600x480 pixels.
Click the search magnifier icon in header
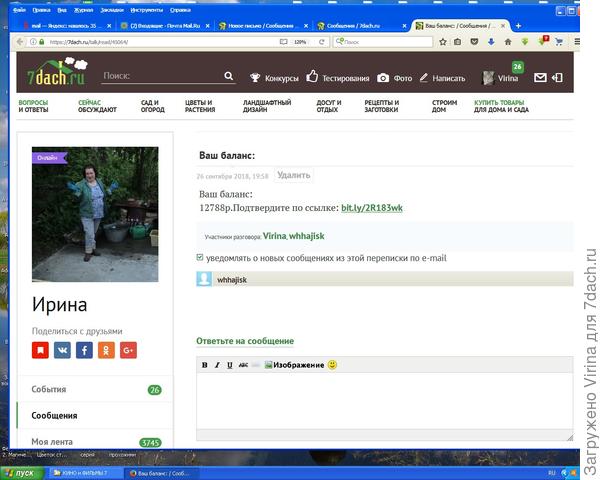coord(228,76)
